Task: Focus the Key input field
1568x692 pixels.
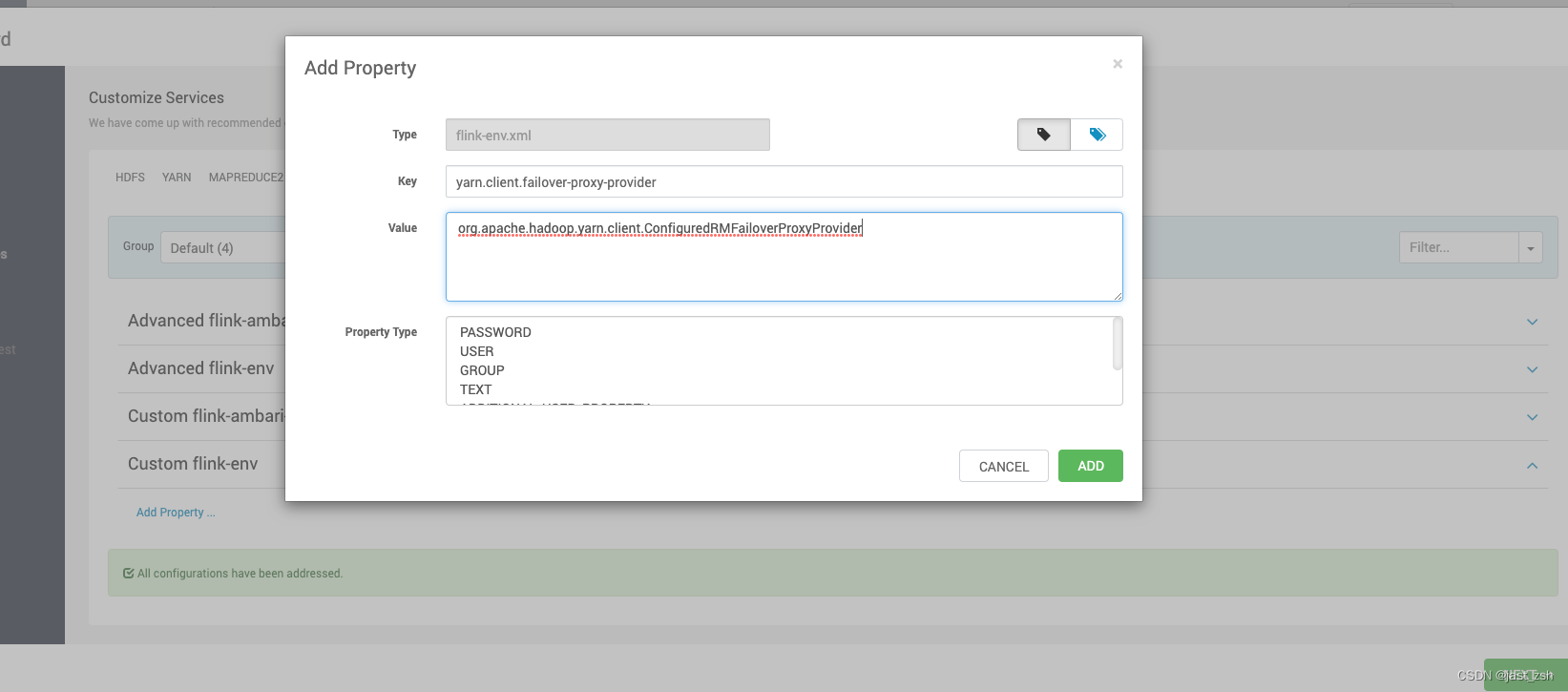Action: click(784, 181)
